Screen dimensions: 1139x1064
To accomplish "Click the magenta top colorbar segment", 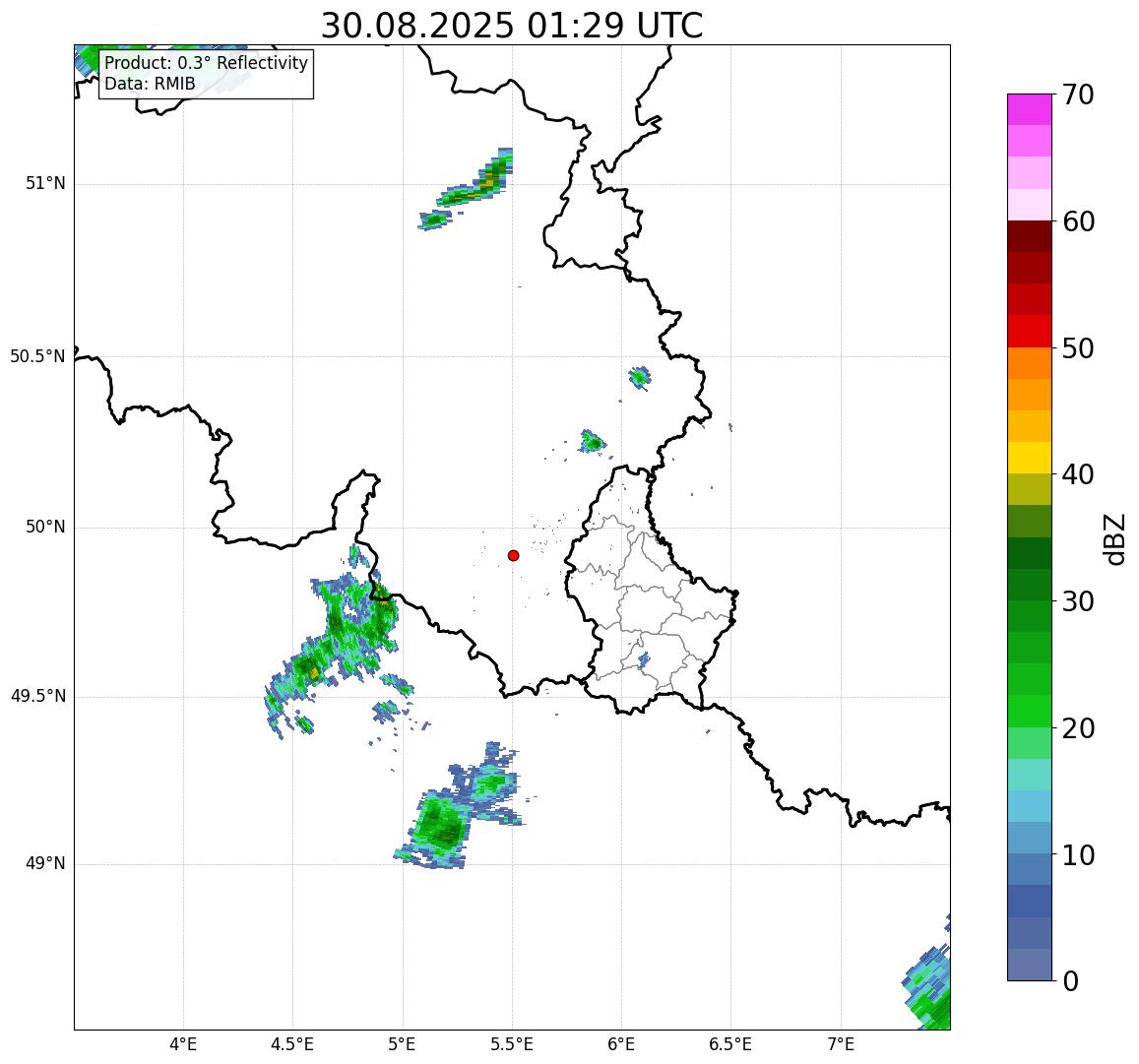I will pos(1030,109).
